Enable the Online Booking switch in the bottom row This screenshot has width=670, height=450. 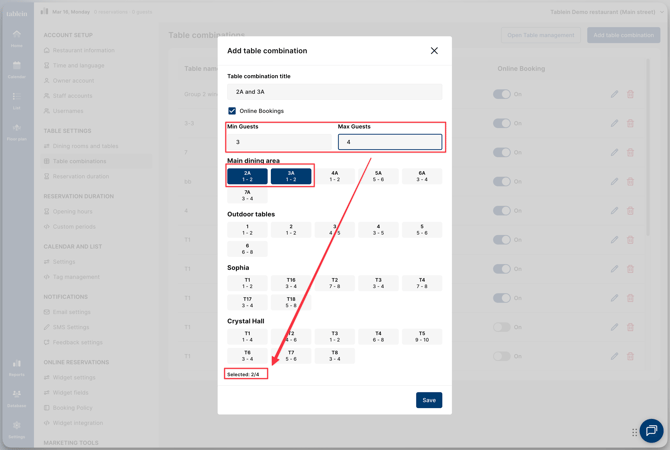point(501,356)
